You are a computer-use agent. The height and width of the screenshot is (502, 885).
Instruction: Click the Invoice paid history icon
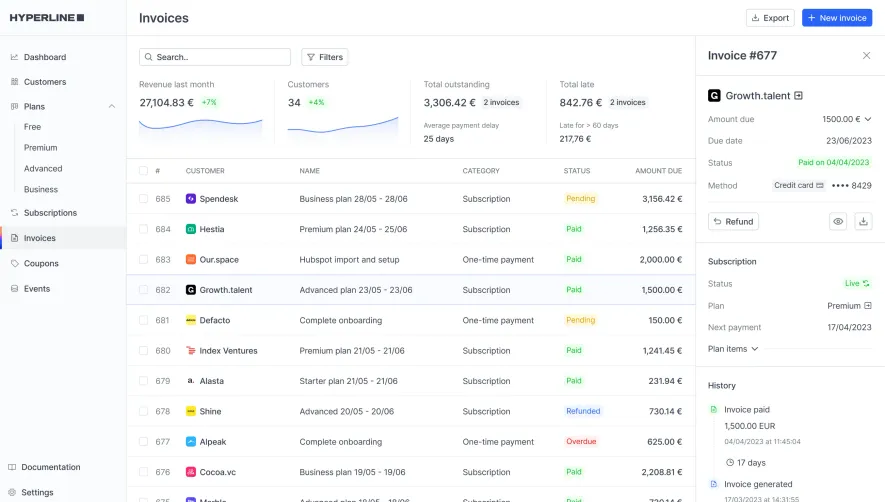click(x=713, y=409)
